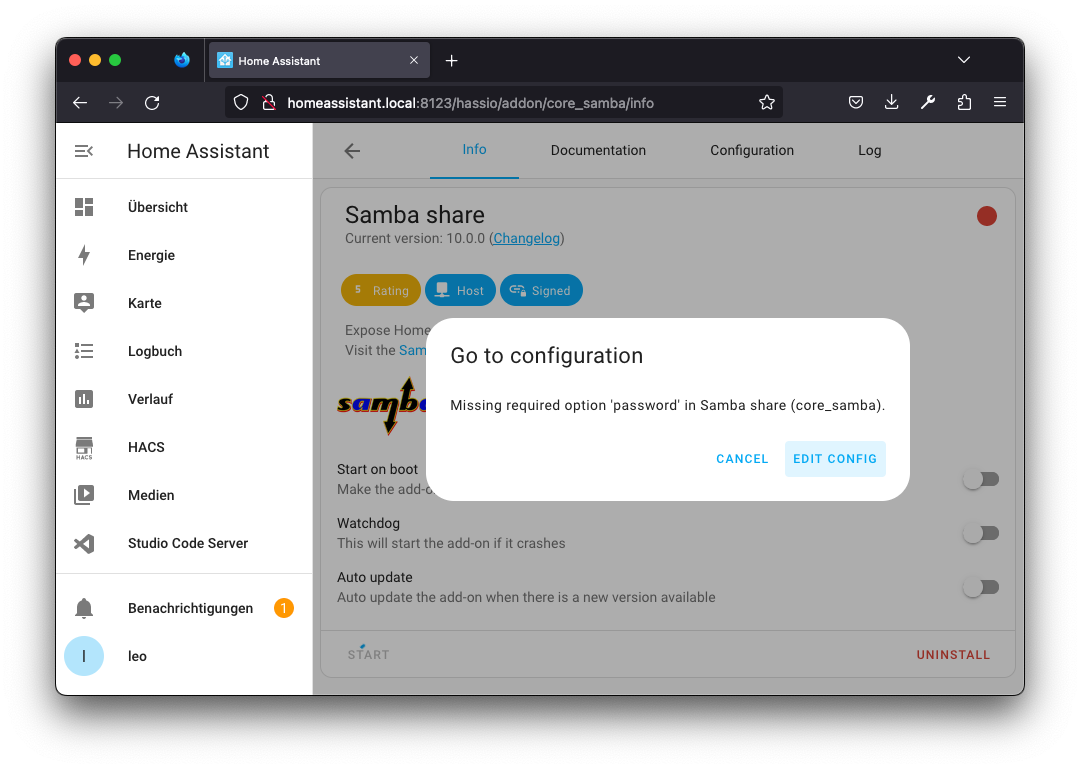Switch to the Configuration tab
Screen dimensions: 1080x769
click(751, 150)
